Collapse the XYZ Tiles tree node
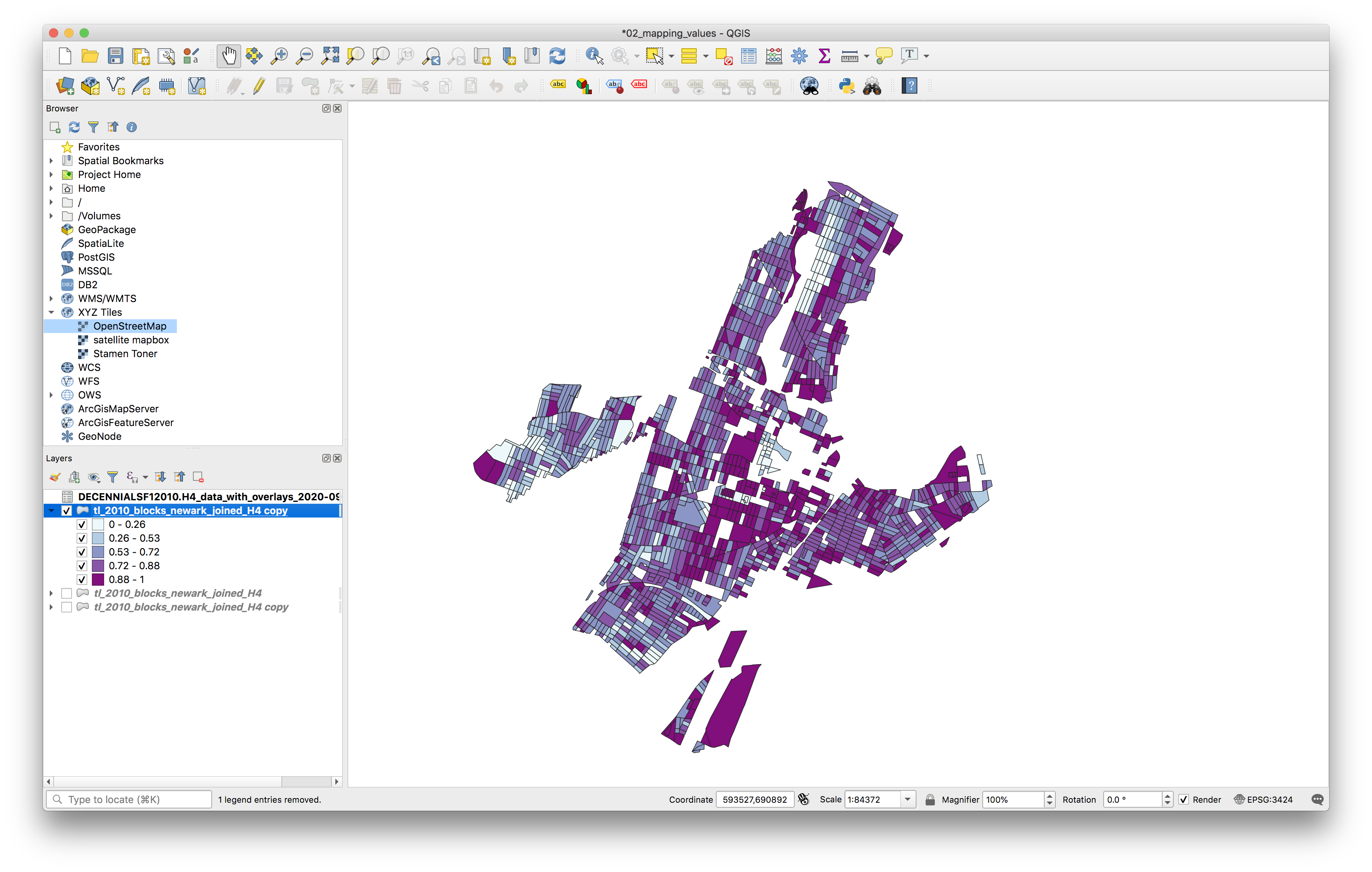 pos(51,312)
